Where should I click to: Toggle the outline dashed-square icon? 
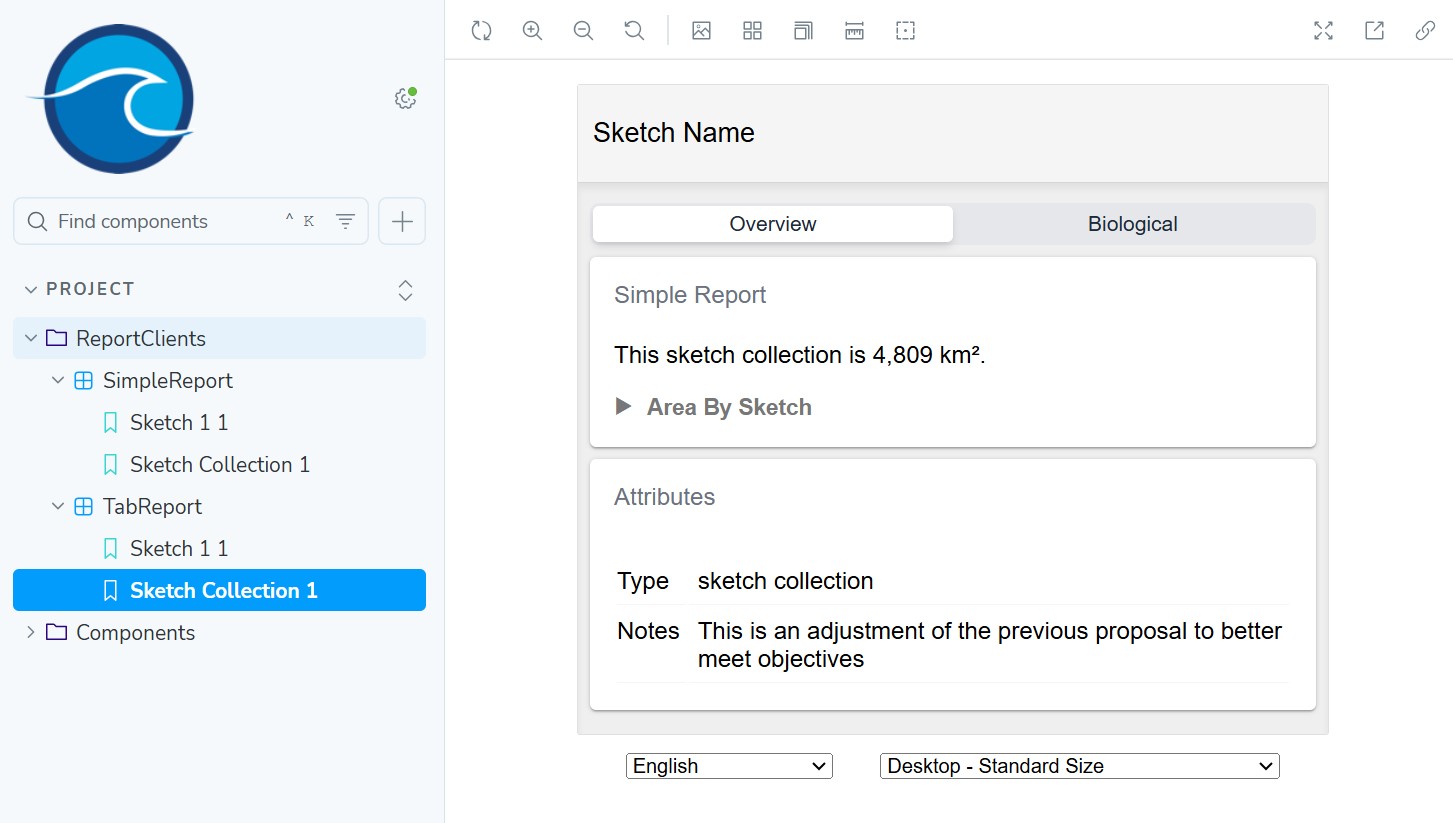[x=905, y=30]
